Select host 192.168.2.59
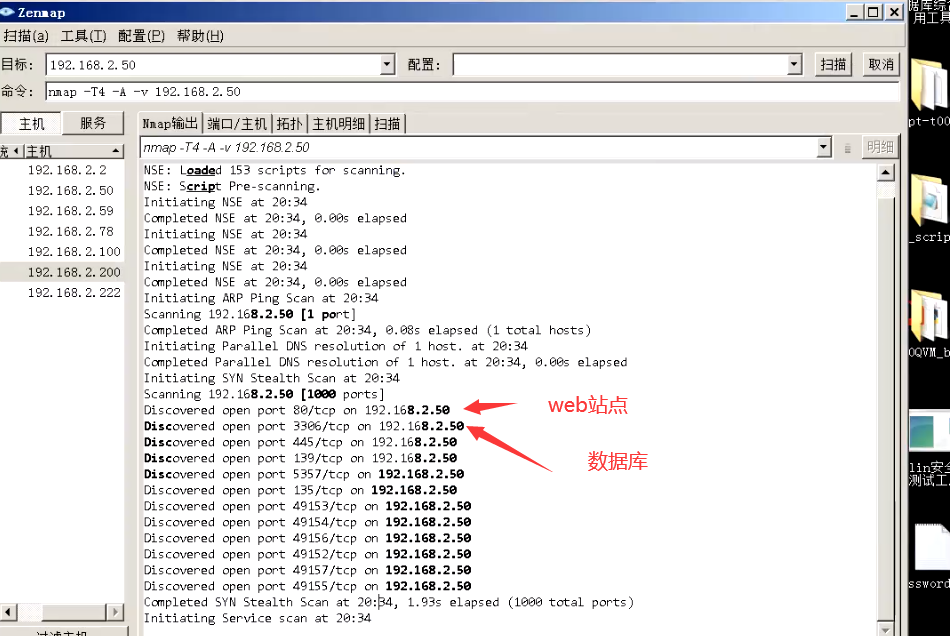Viewport: 950px width, 636px height. click(70, 211)
